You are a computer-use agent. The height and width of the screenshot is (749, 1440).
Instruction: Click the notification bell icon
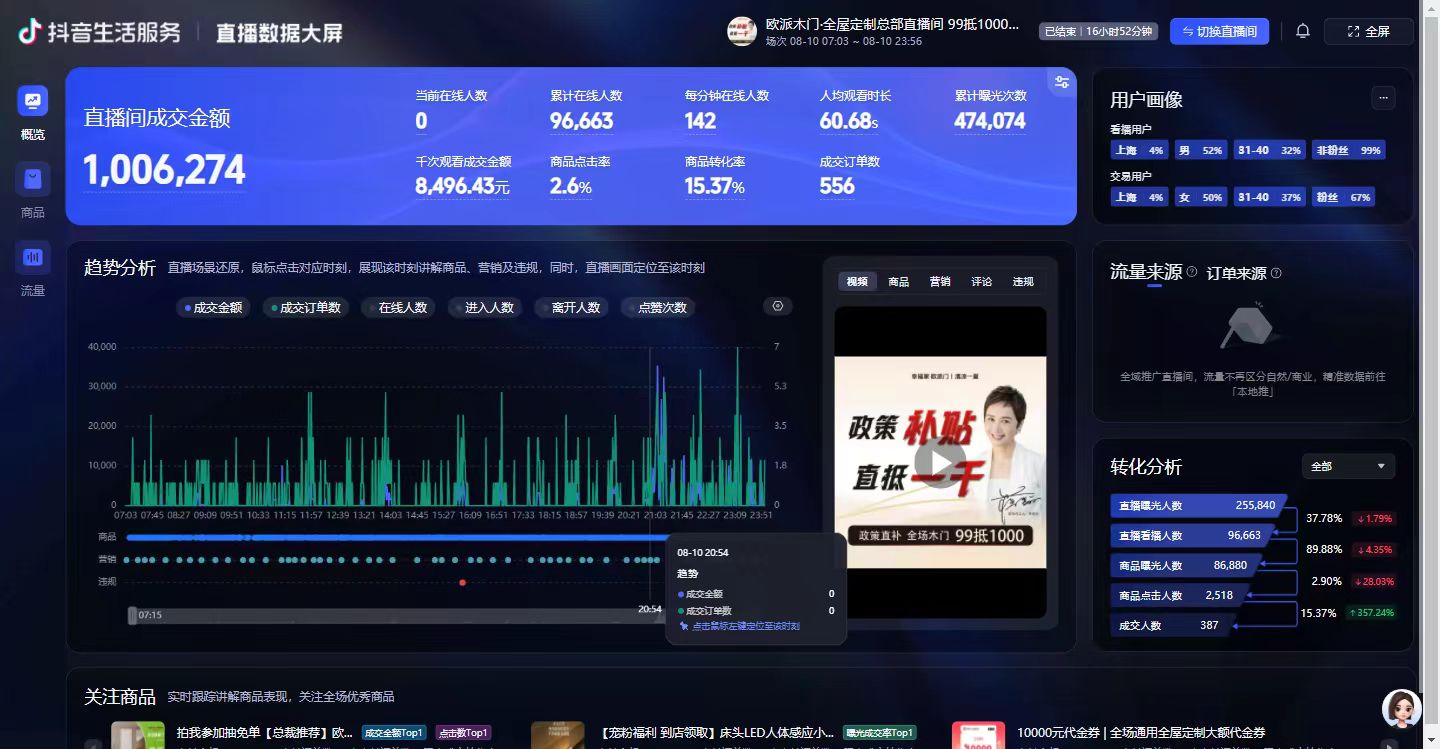pos(1302,31)
